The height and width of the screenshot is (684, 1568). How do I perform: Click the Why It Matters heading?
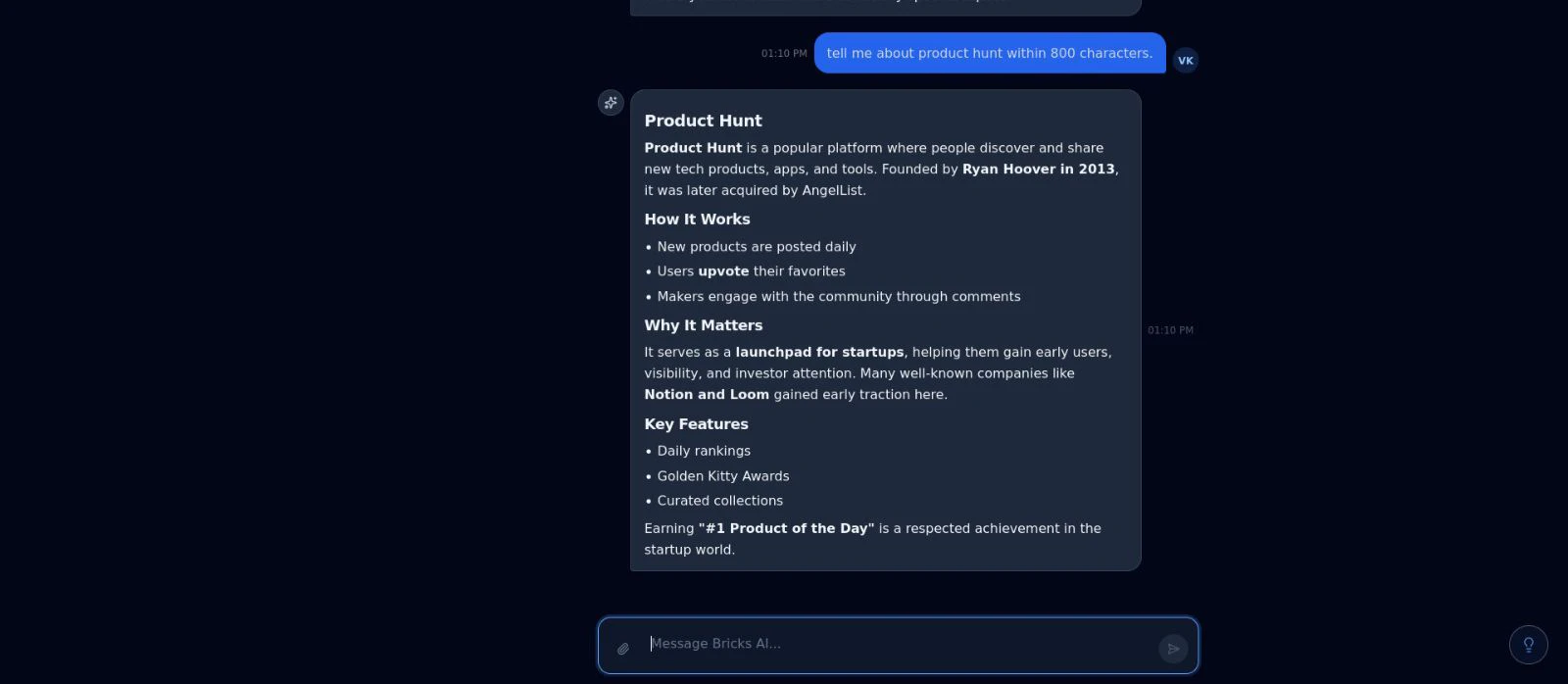pyautogui.click(x=703, y=325)
